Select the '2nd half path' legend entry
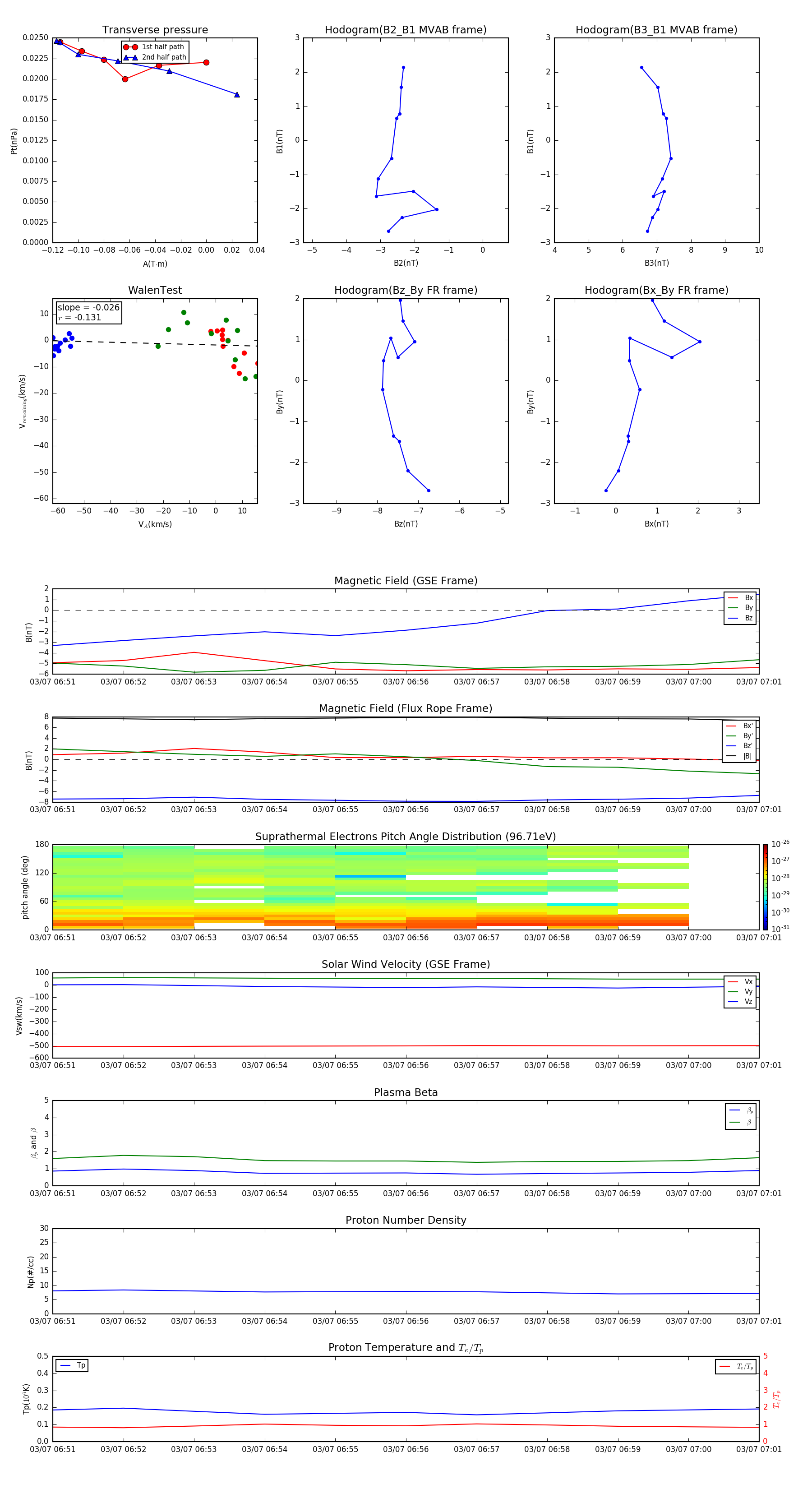Image resolution: width=812 pixels, height=1489 pixels. (x=155, y=57)
